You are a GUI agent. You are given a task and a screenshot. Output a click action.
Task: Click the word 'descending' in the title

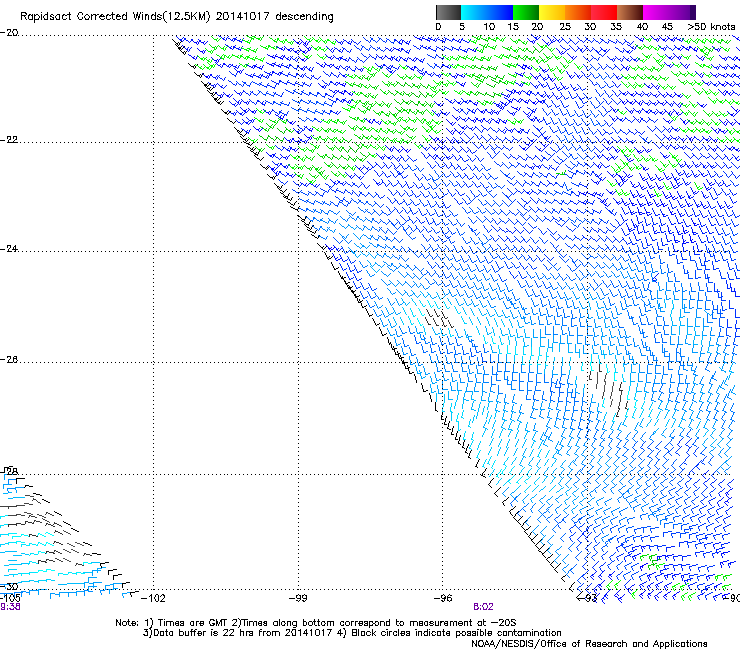304,16
